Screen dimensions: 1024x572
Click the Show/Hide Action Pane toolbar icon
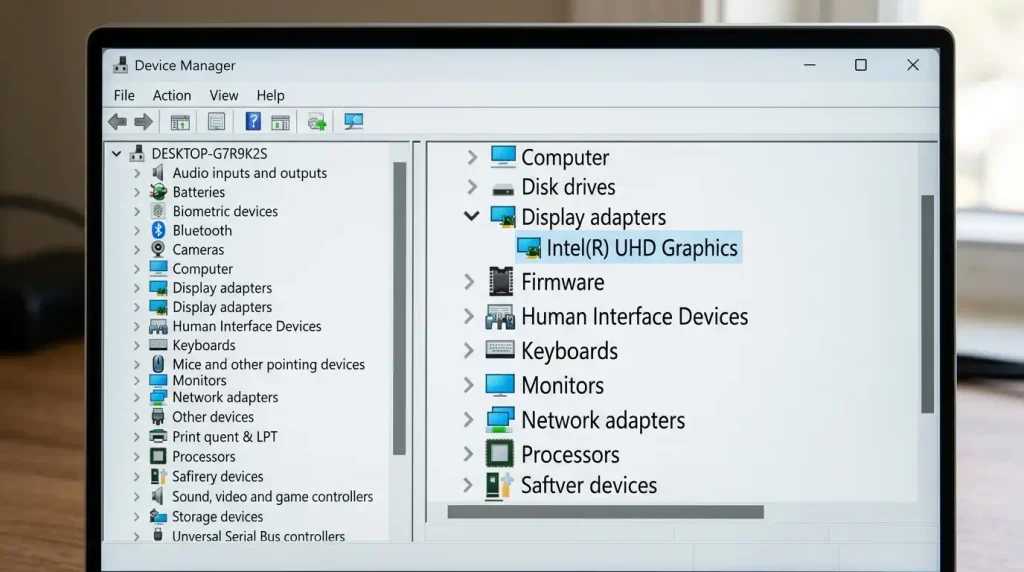(280, 121)
